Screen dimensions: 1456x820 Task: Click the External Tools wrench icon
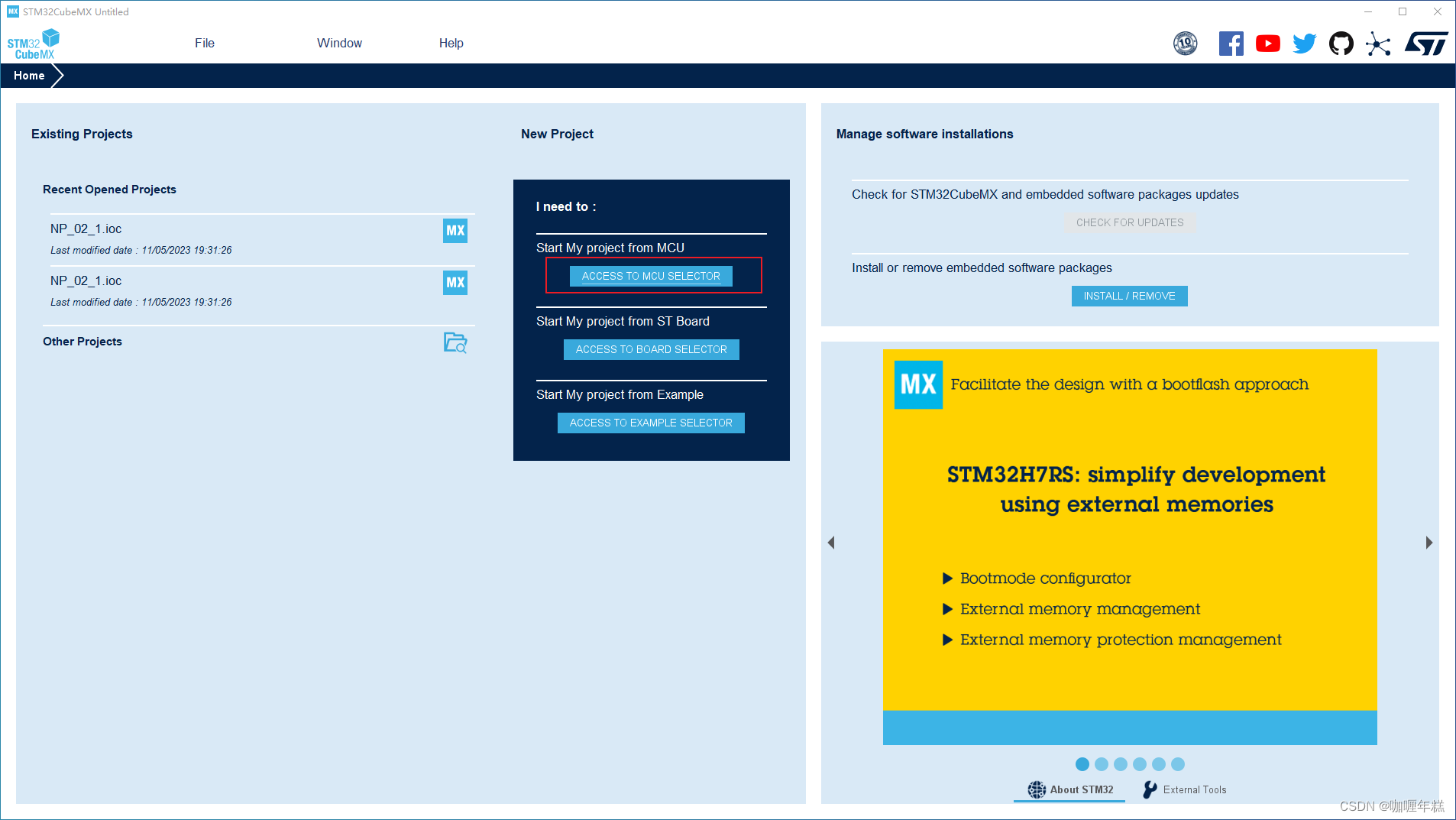tap(1150, 789)
